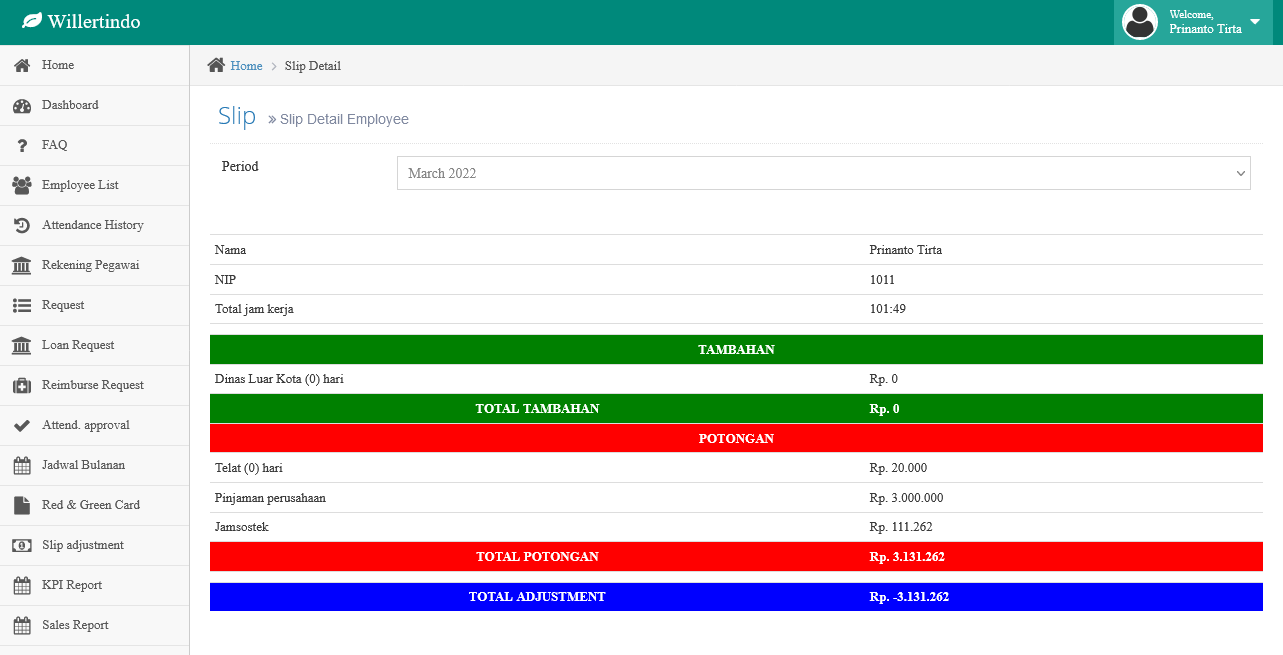1283x655 pixels.
Task: Click the NIP value 1011
Action: coord(882,280)
